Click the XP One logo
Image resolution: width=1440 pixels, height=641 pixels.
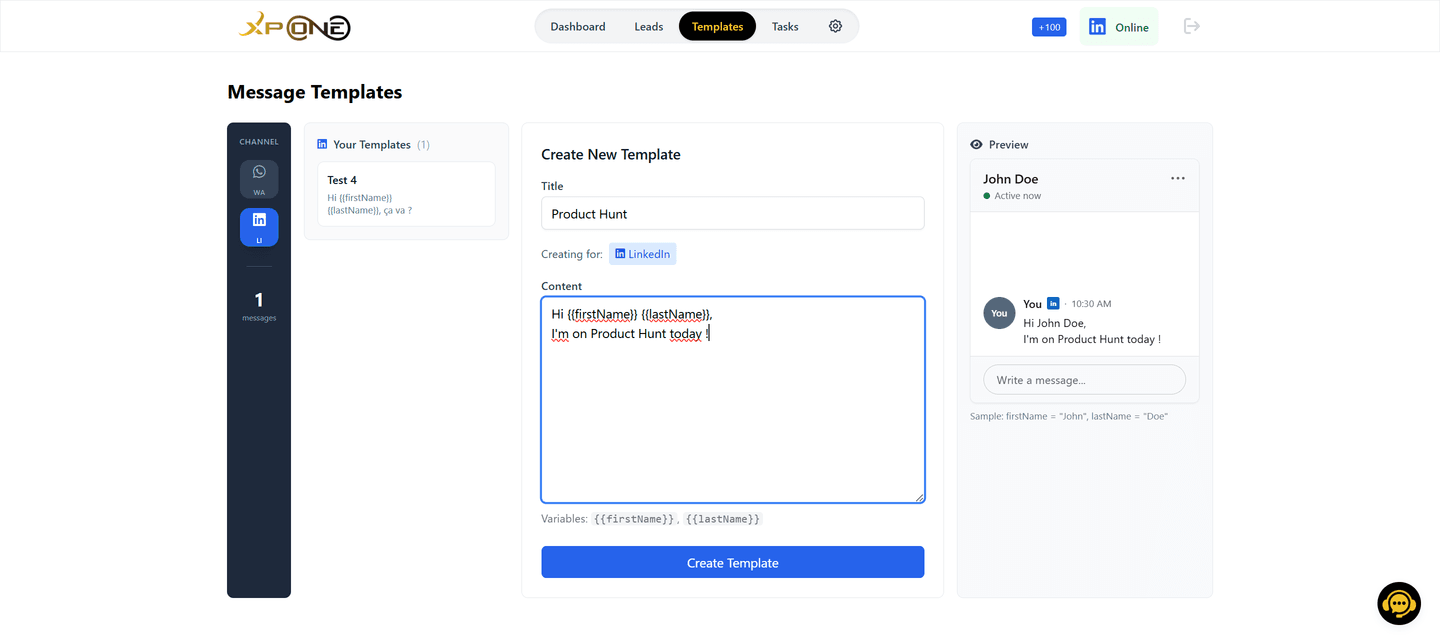pos(294,26)
